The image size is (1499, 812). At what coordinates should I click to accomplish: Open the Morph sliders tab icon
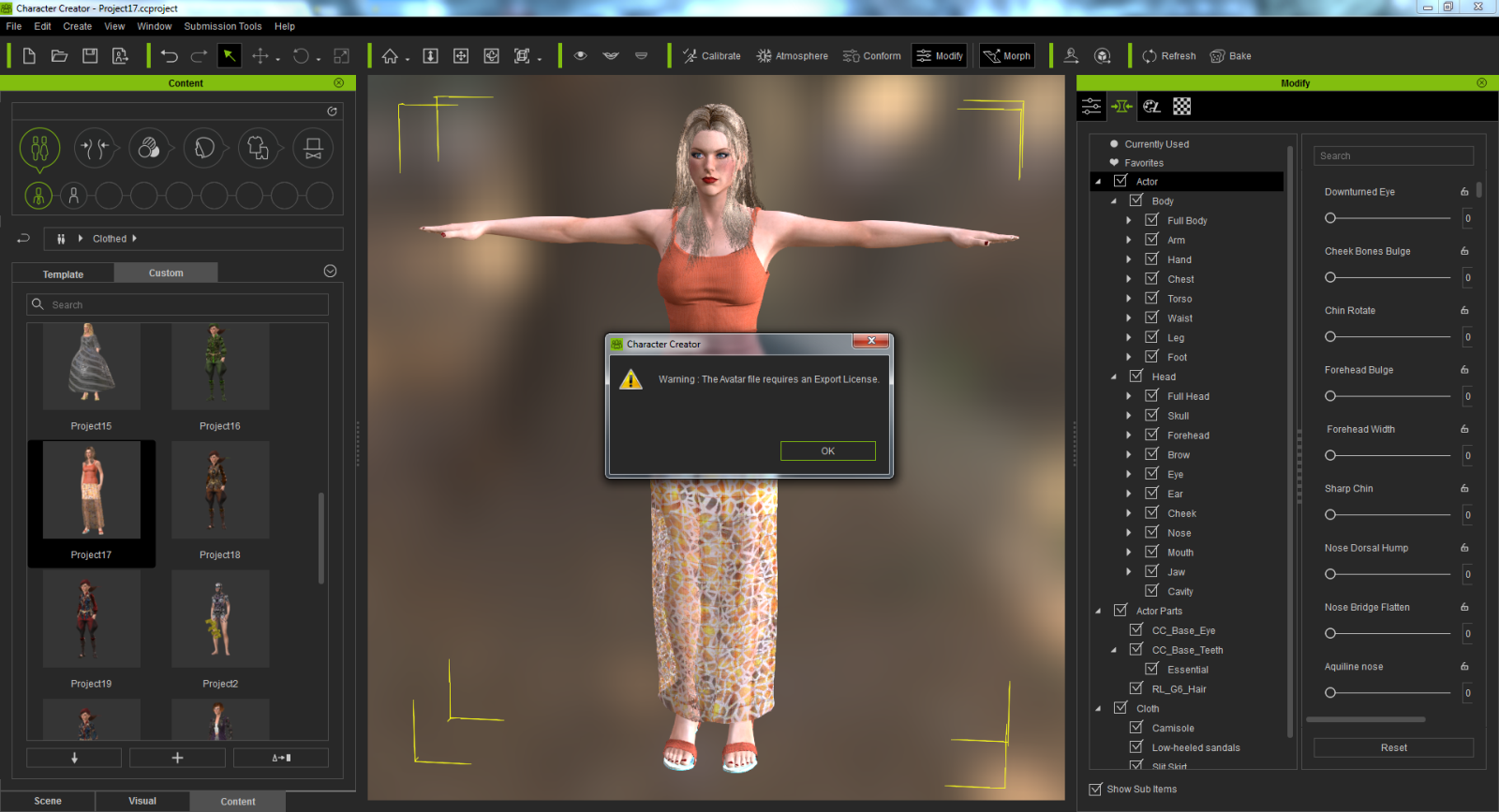[x=1121, y=106]
